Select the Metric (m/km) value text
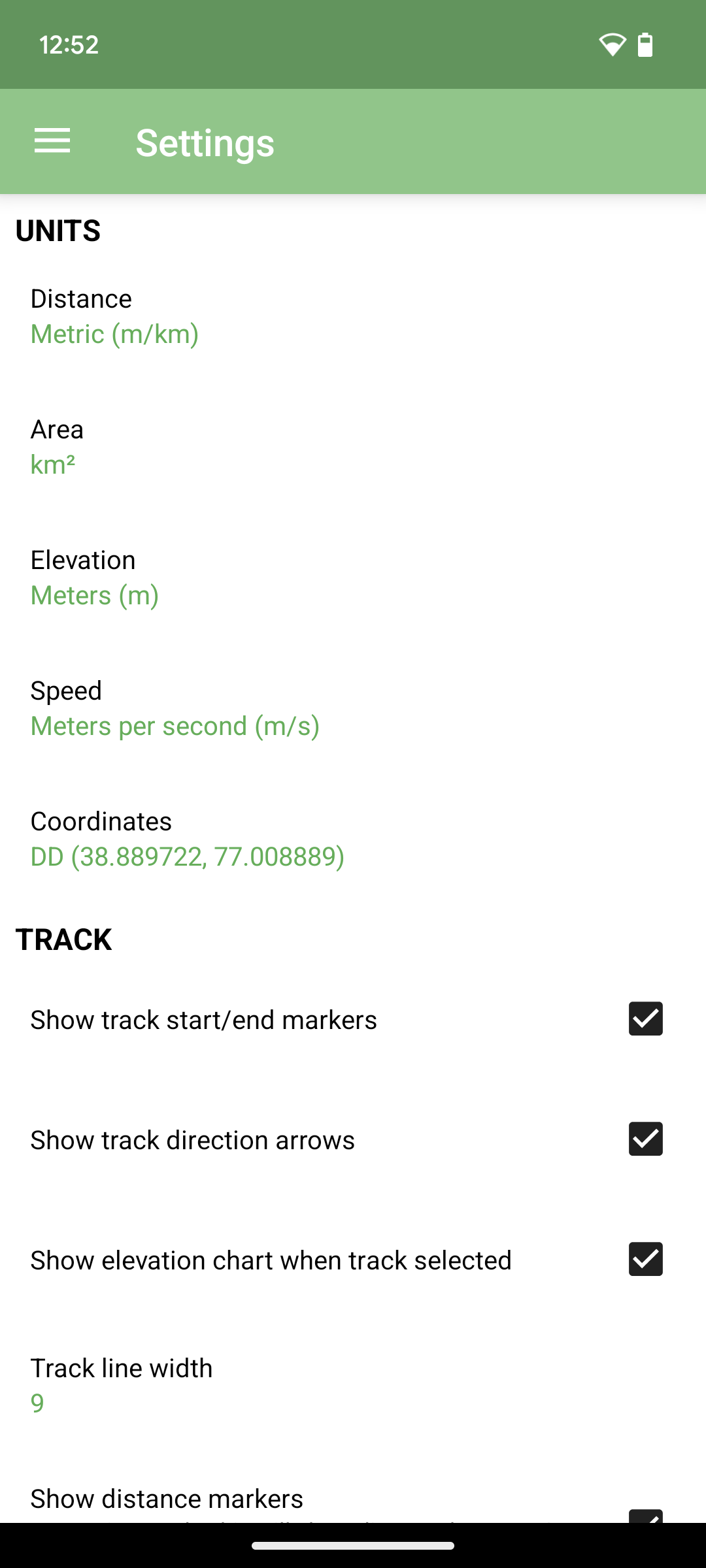Image resolution: width=706 pixels, height=1568 pixels. [114, 333]
